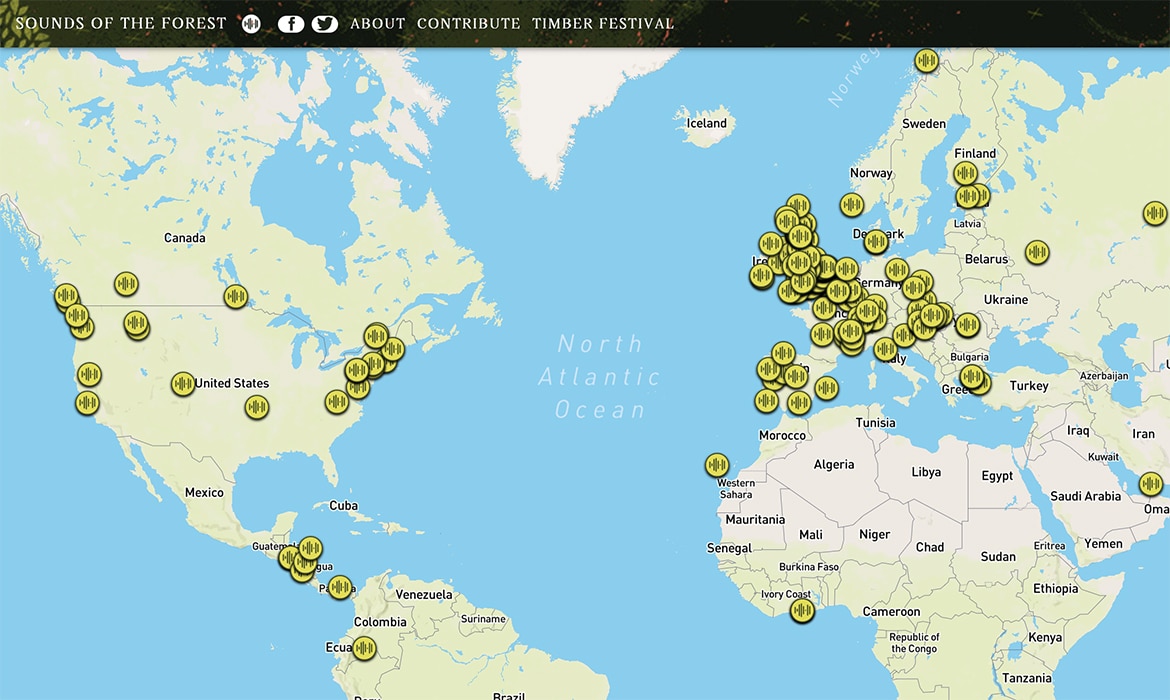Click the marker left of United States label
Image resolution: width=1170 pixels, height=700 pixels.
[182, 384]
